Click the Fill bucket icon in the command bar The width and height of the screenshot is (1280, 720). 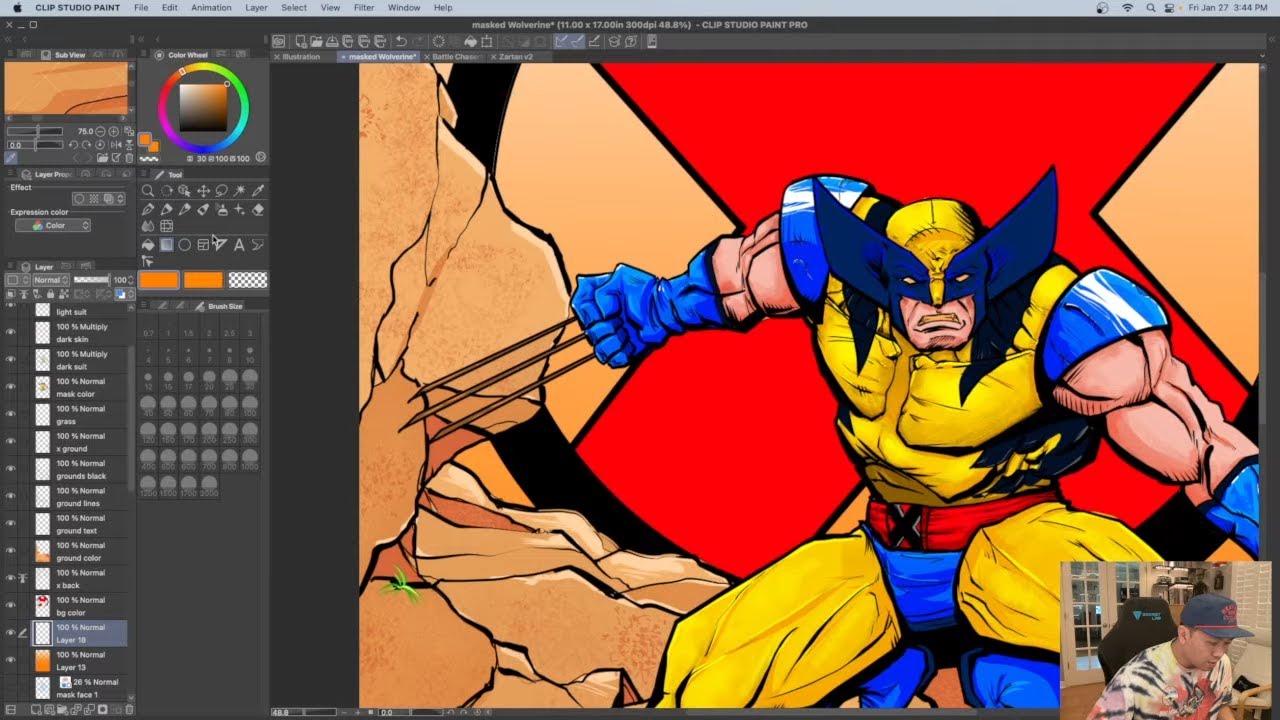pyautogui.click(x=470, y=42)
